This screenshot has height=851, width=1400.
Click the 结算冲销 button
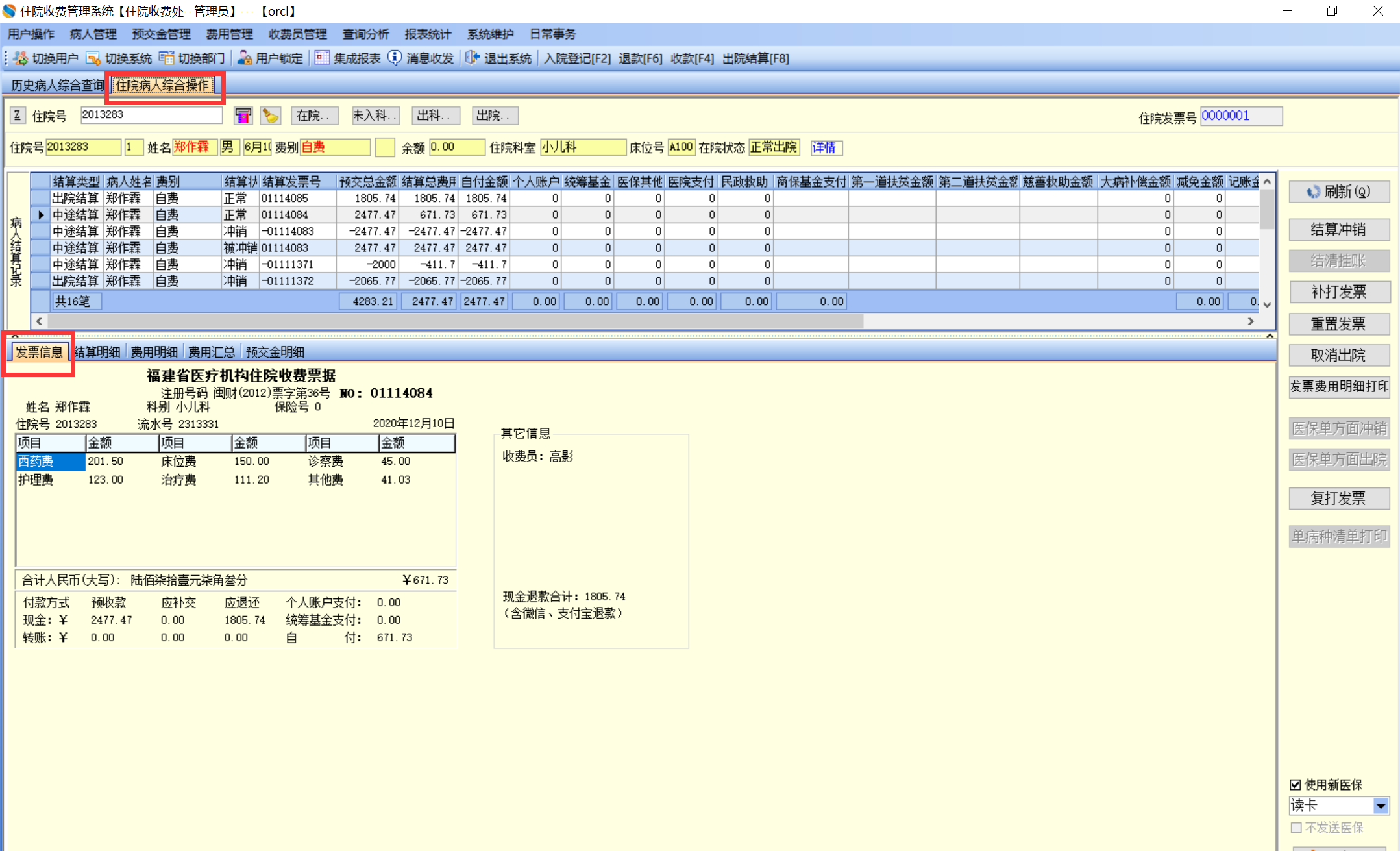[x=1338, y=229]
